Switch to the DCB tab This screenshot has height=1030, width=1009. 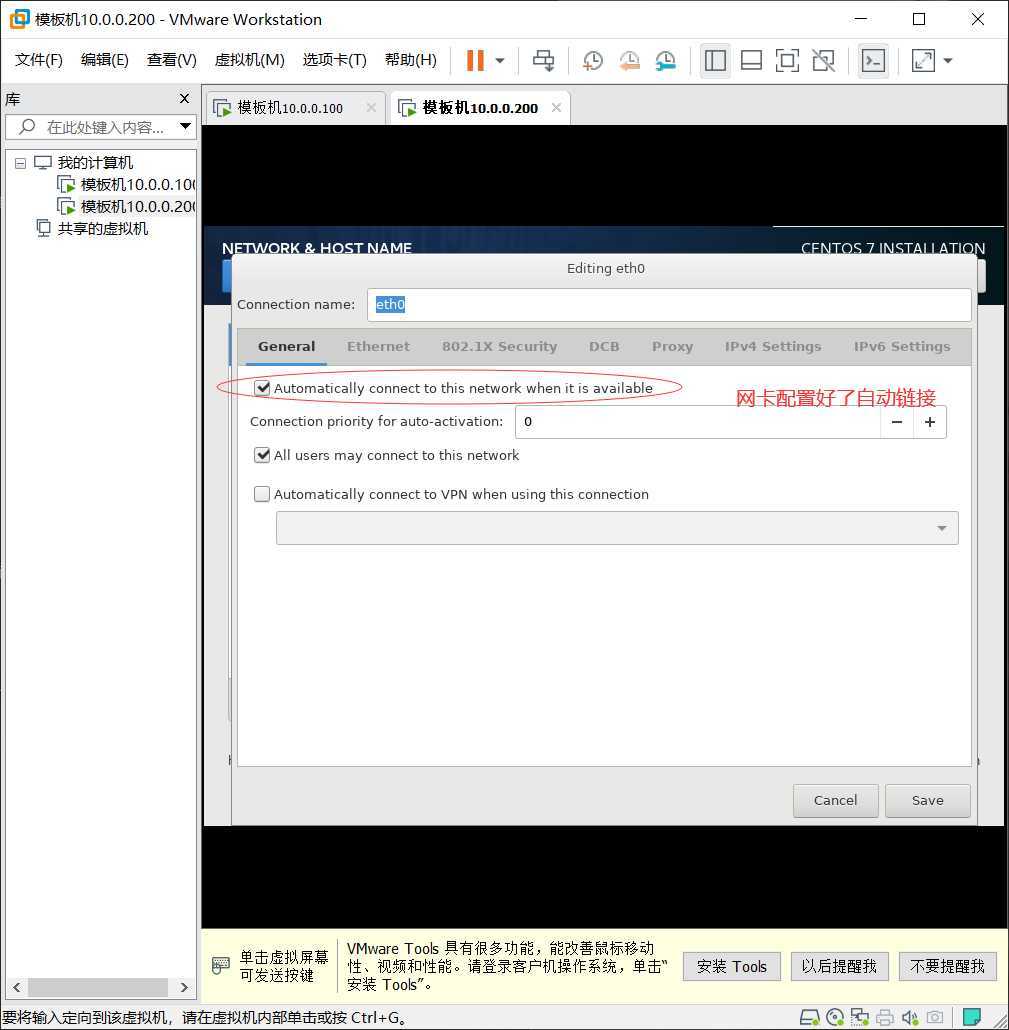(604, 346)
